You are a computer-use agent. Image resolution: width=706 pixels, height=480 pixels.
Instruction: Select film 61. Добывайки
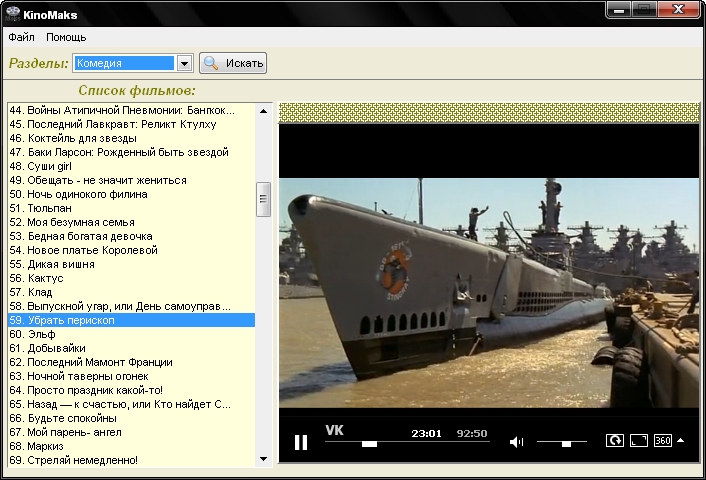coord(131,348)
